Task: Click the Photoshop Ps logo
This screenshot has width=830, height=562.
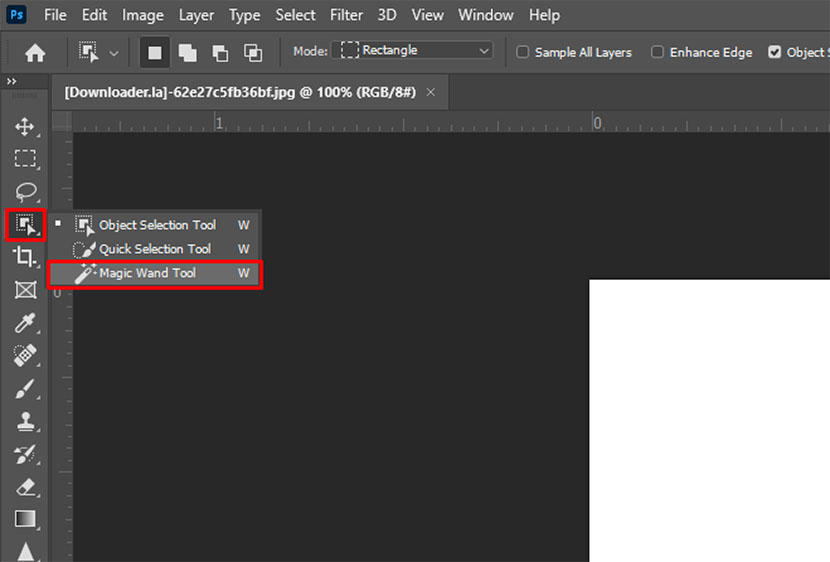Action: [16, 14]
